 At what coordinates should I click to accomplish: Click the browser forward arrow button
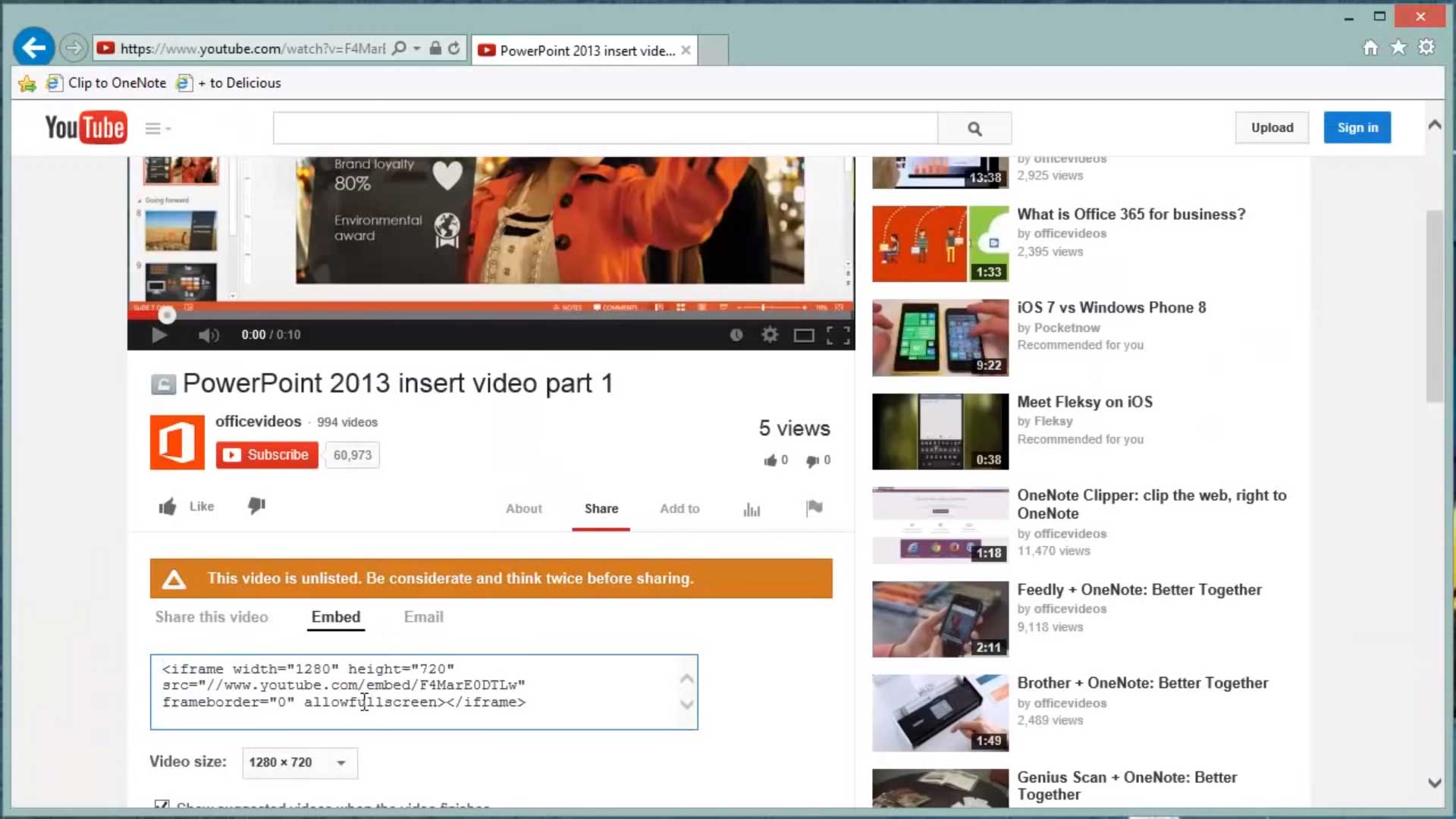tap(74, 49)
